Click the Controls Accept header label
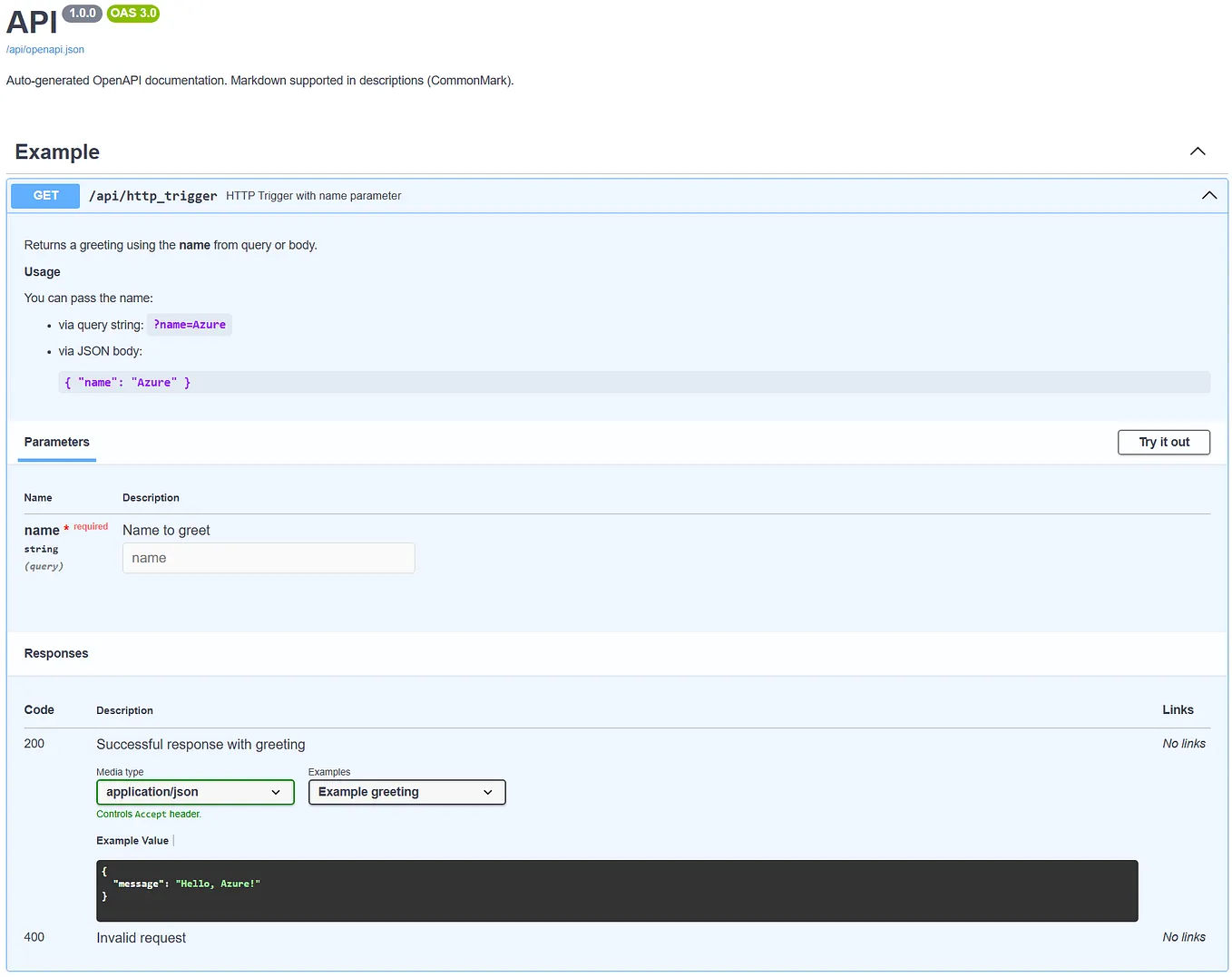Viewport: 1232px width, 977px height. pyautogui.click(x=148, y=814)
